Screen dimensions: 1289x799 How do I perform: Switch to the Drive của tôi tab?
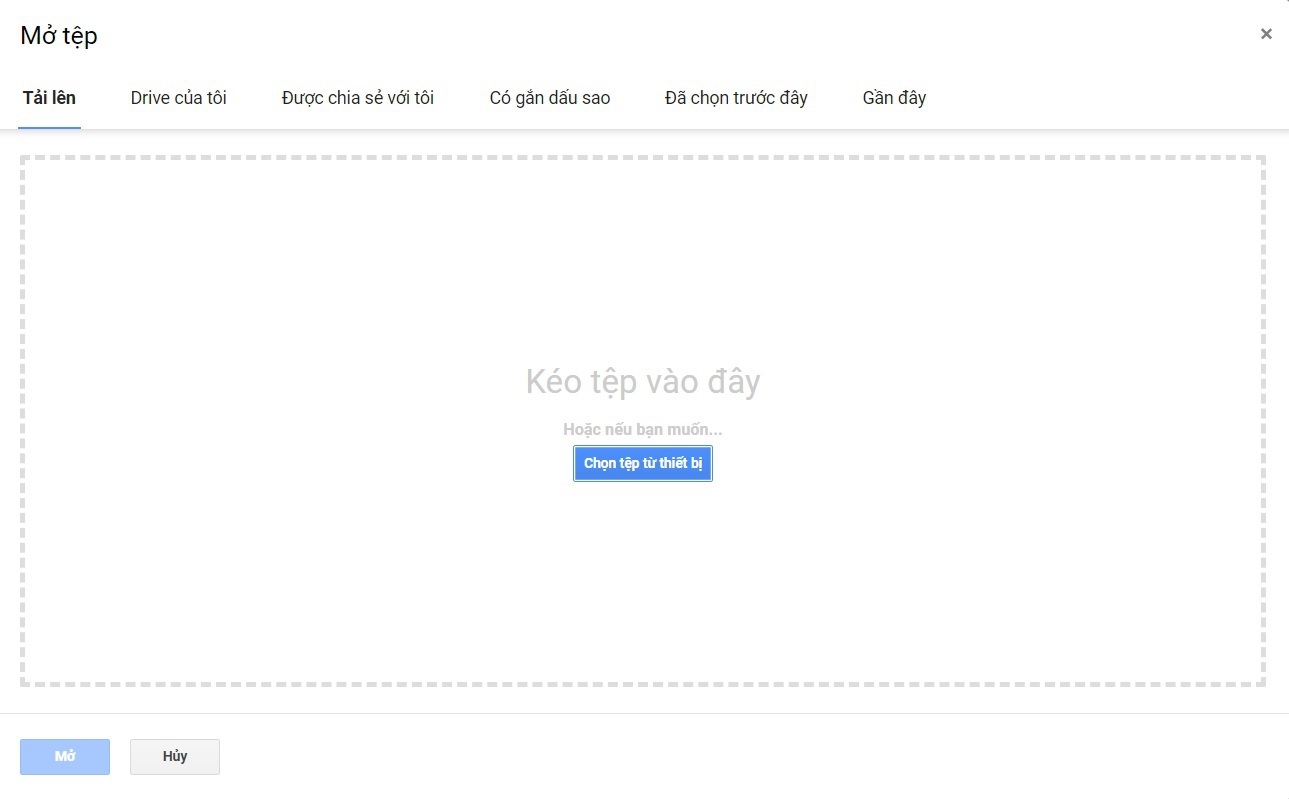click(178, 98)
